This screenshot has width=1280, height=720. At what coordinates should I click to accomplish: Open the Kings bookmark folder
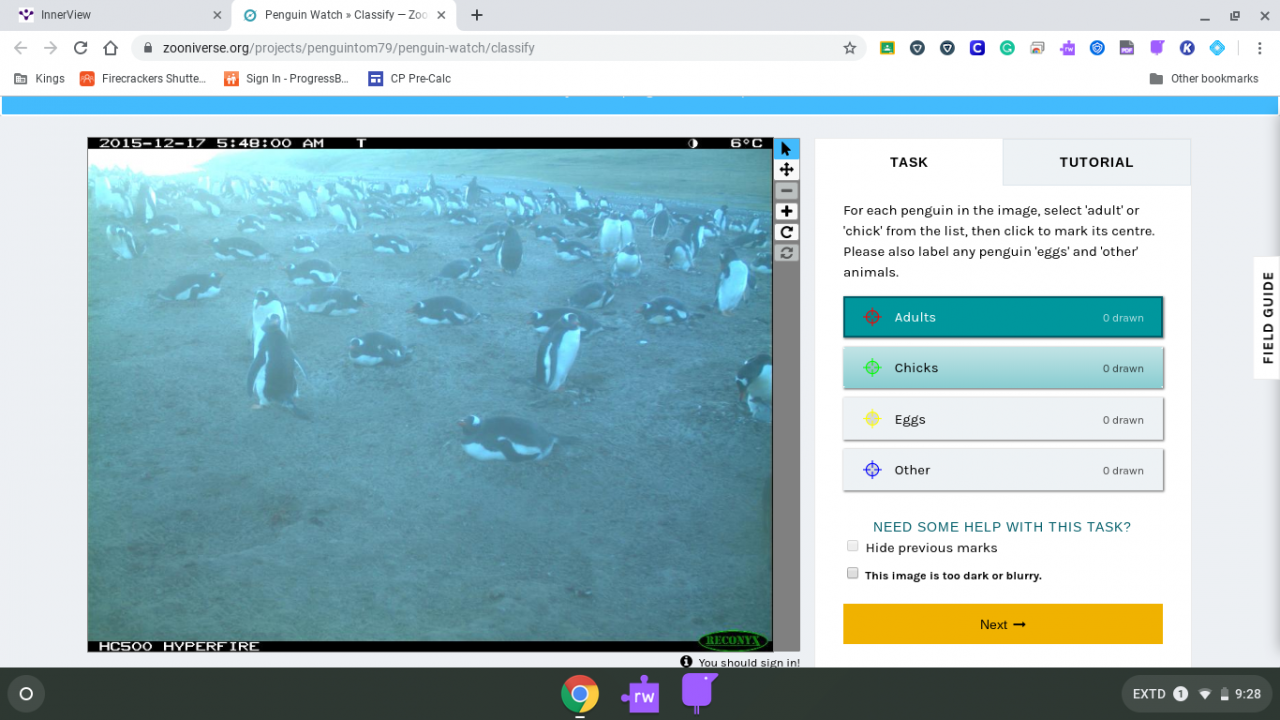tap(40, 78)
